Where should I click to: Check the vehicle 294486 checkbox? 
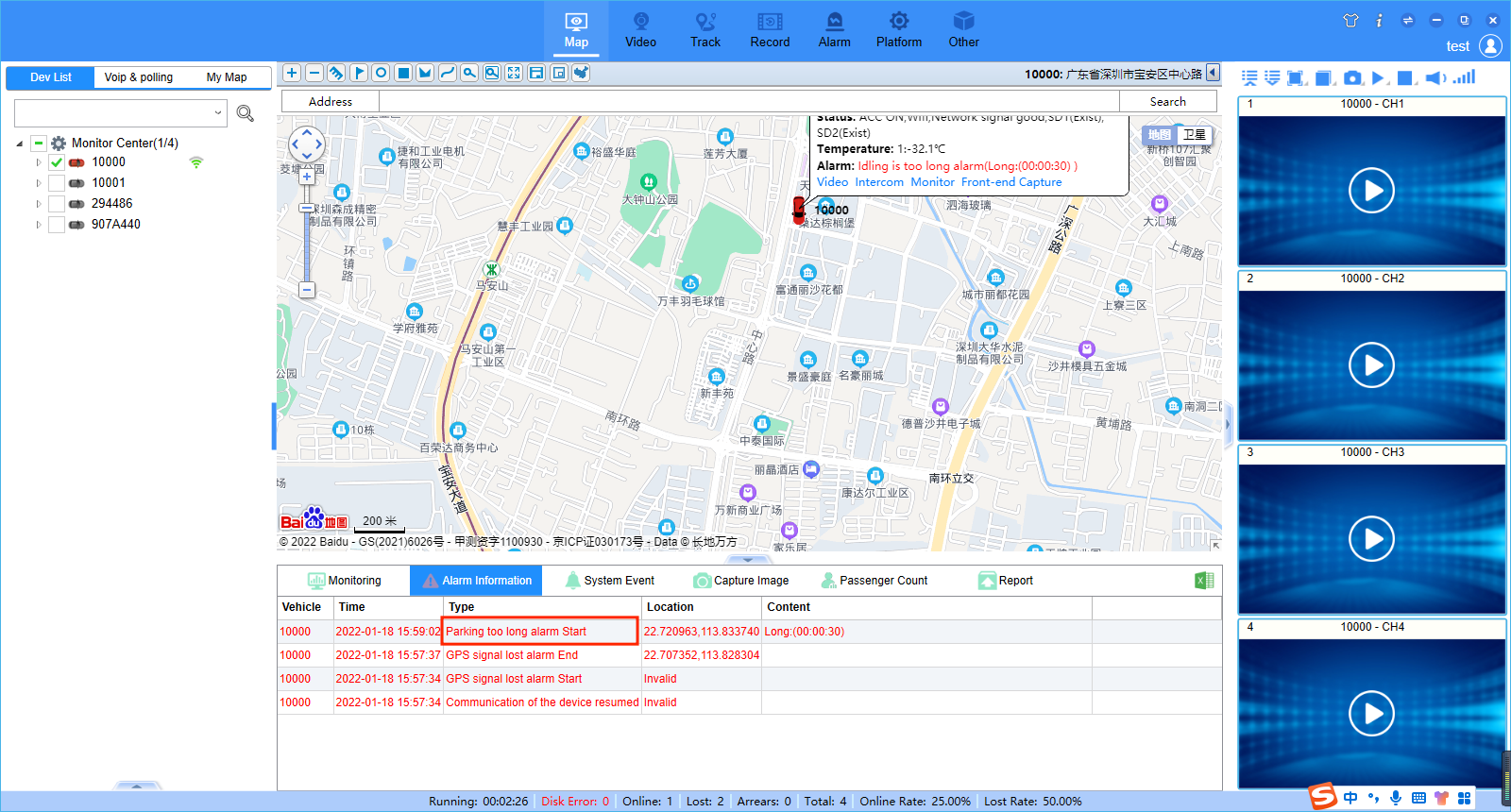click(x=57, y=204)
